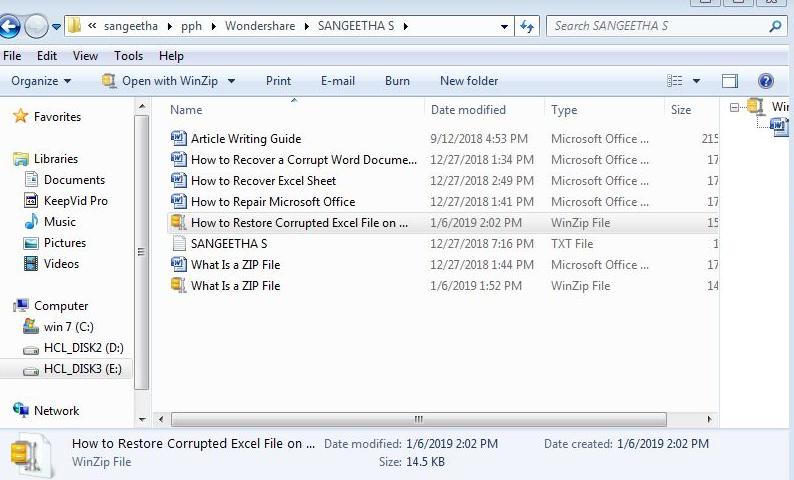Click Open with WinZip button

[x=160, y=81]
